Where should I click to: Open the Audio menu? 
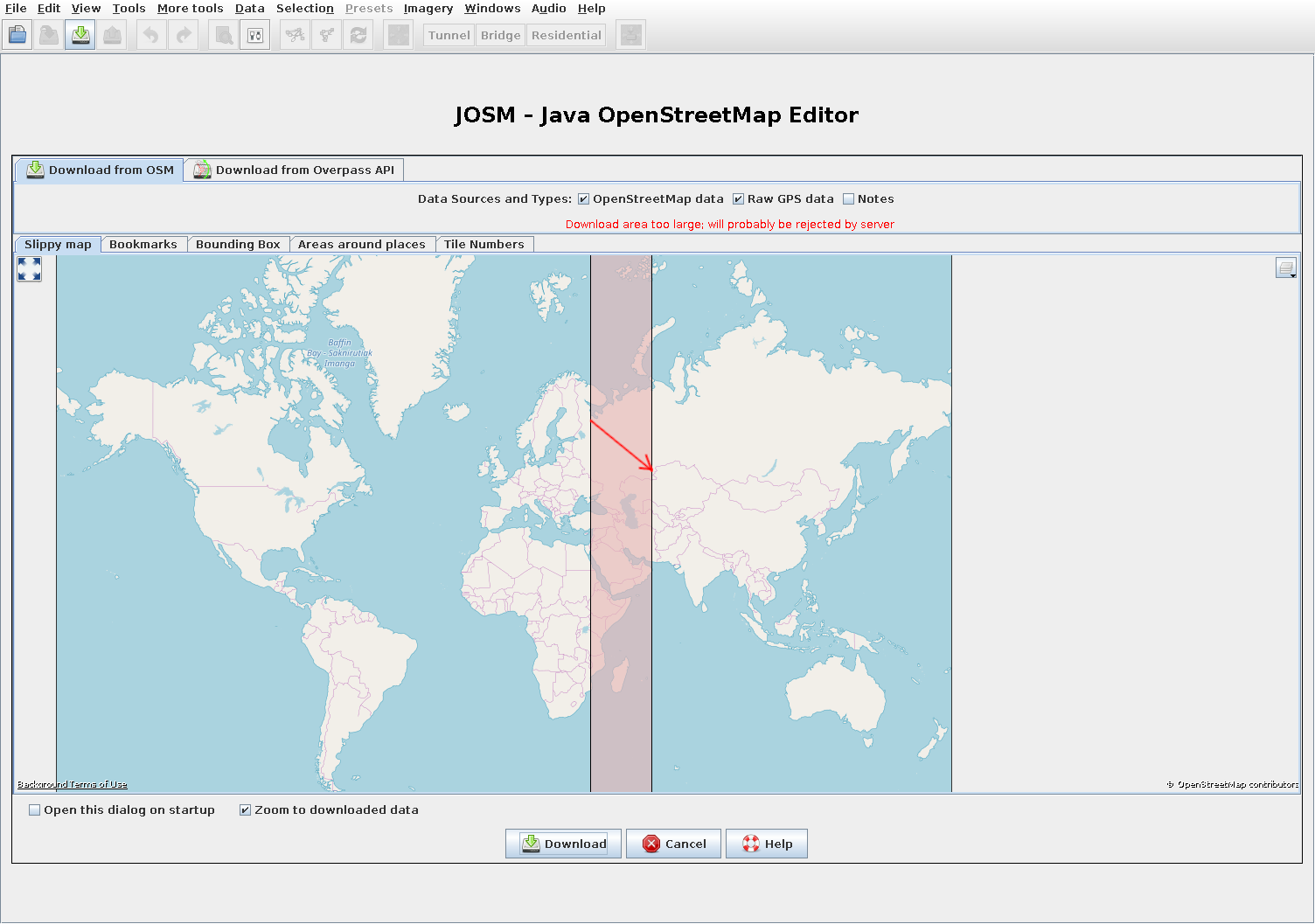click(549, 9)
